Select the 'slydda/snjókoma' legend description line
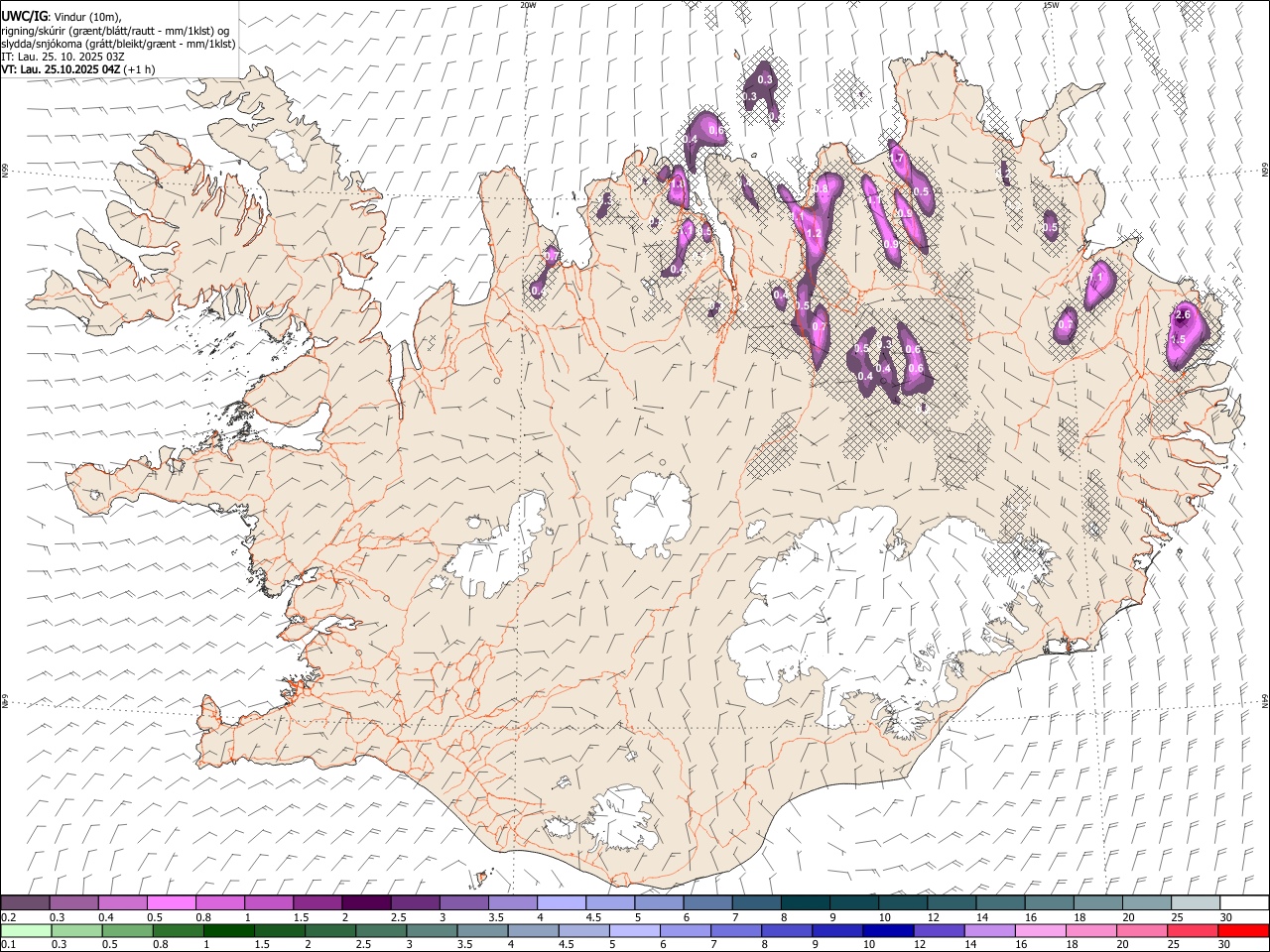This screenshot has height=952, width=1270. pos(118,44)
